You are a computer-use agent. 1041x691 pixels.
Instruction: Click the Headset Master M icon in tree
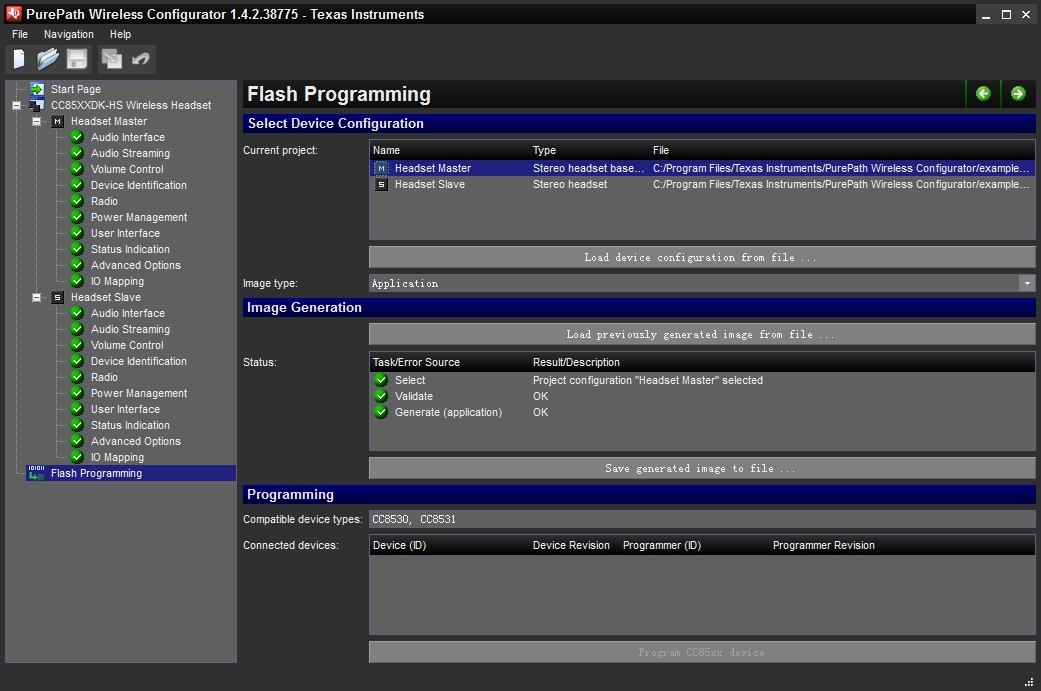click(x=58, y=121)
